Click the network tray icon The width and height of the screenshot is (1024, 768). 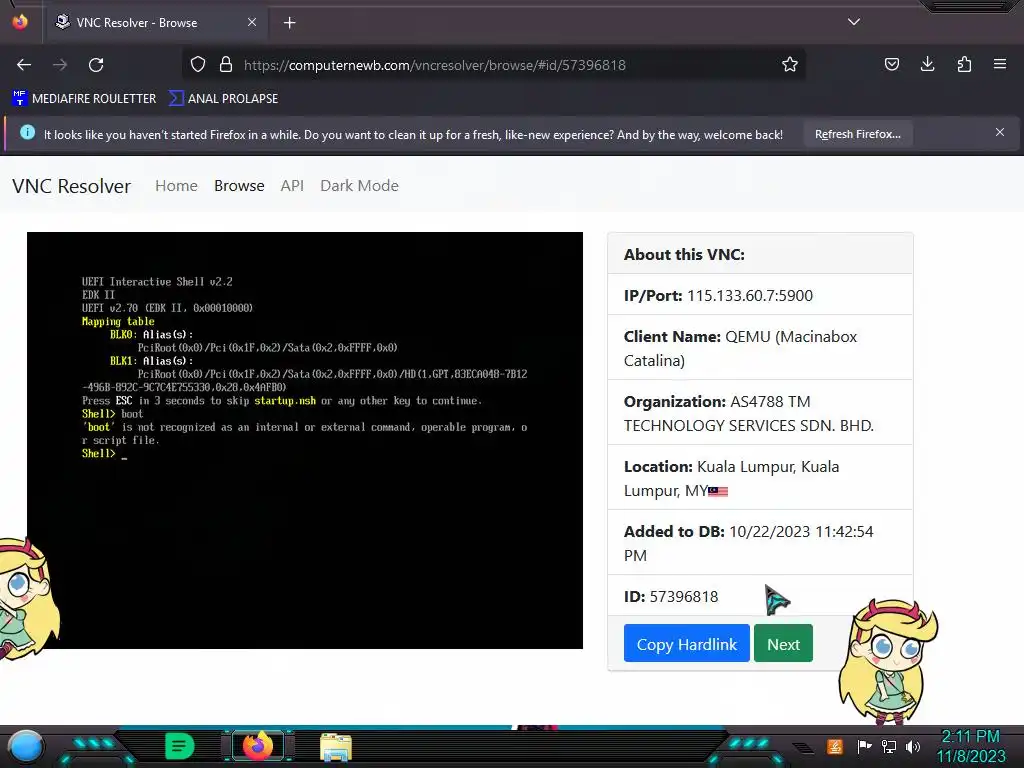(888, 746)
